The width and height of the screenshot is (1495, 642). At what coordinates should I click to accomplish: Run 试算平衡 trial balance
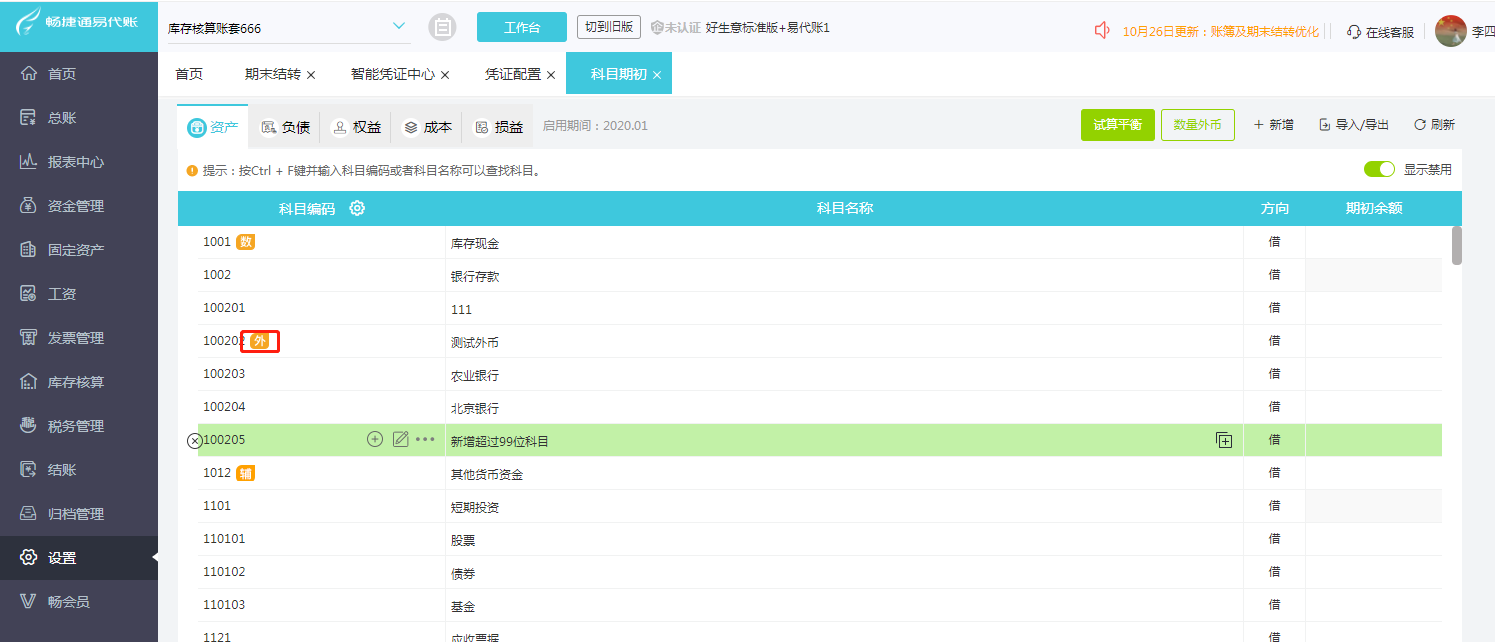(x=1118, y=125)
